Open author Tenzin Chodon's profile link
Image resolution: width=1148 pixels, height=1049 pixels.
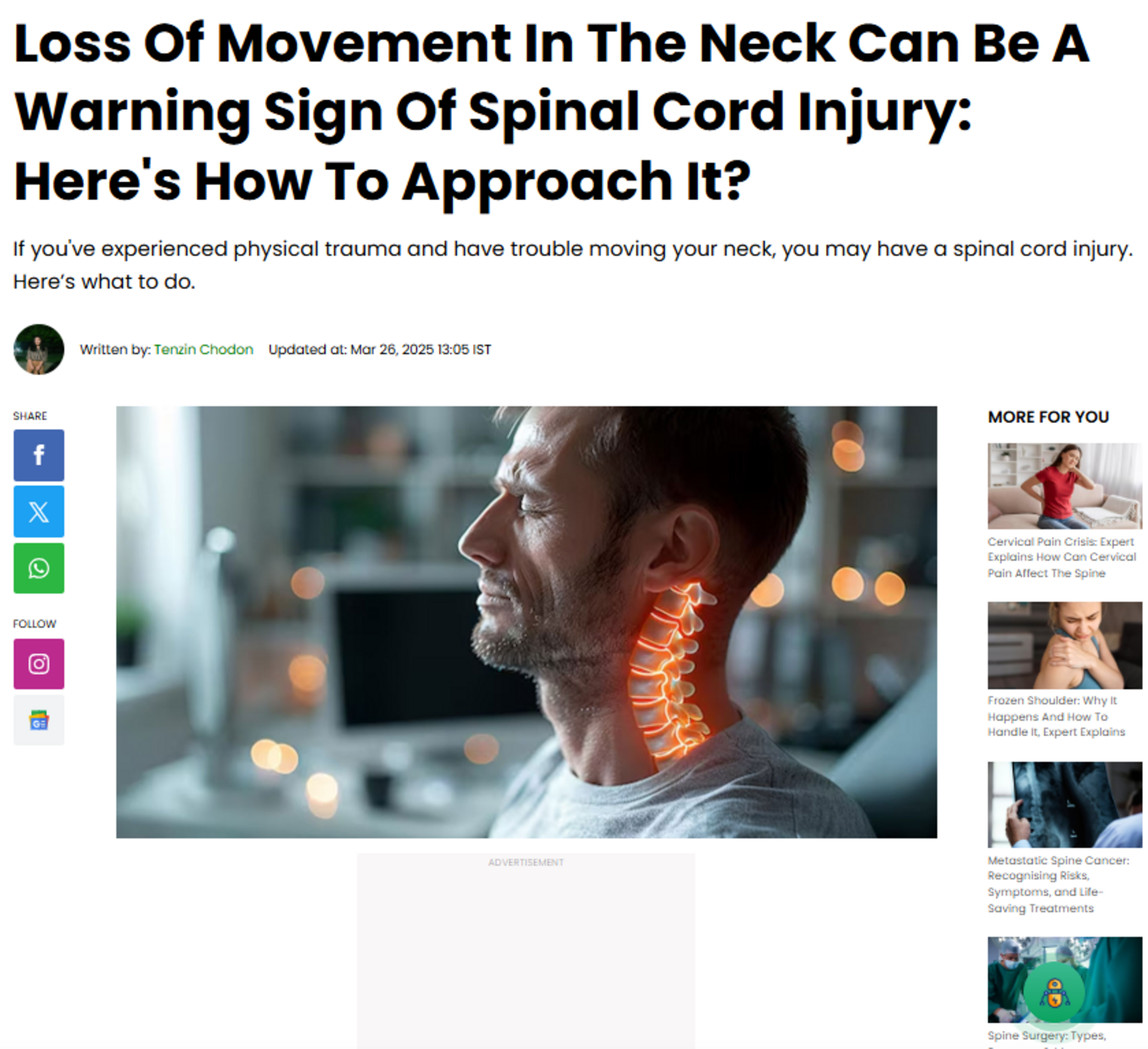point(203,349)
